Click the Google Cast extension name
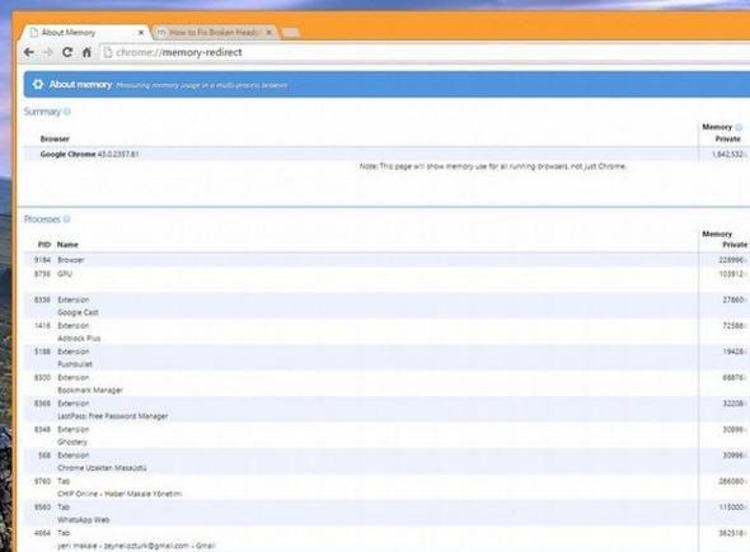Viewport: 750px width, 552px height. click(78, 312)
